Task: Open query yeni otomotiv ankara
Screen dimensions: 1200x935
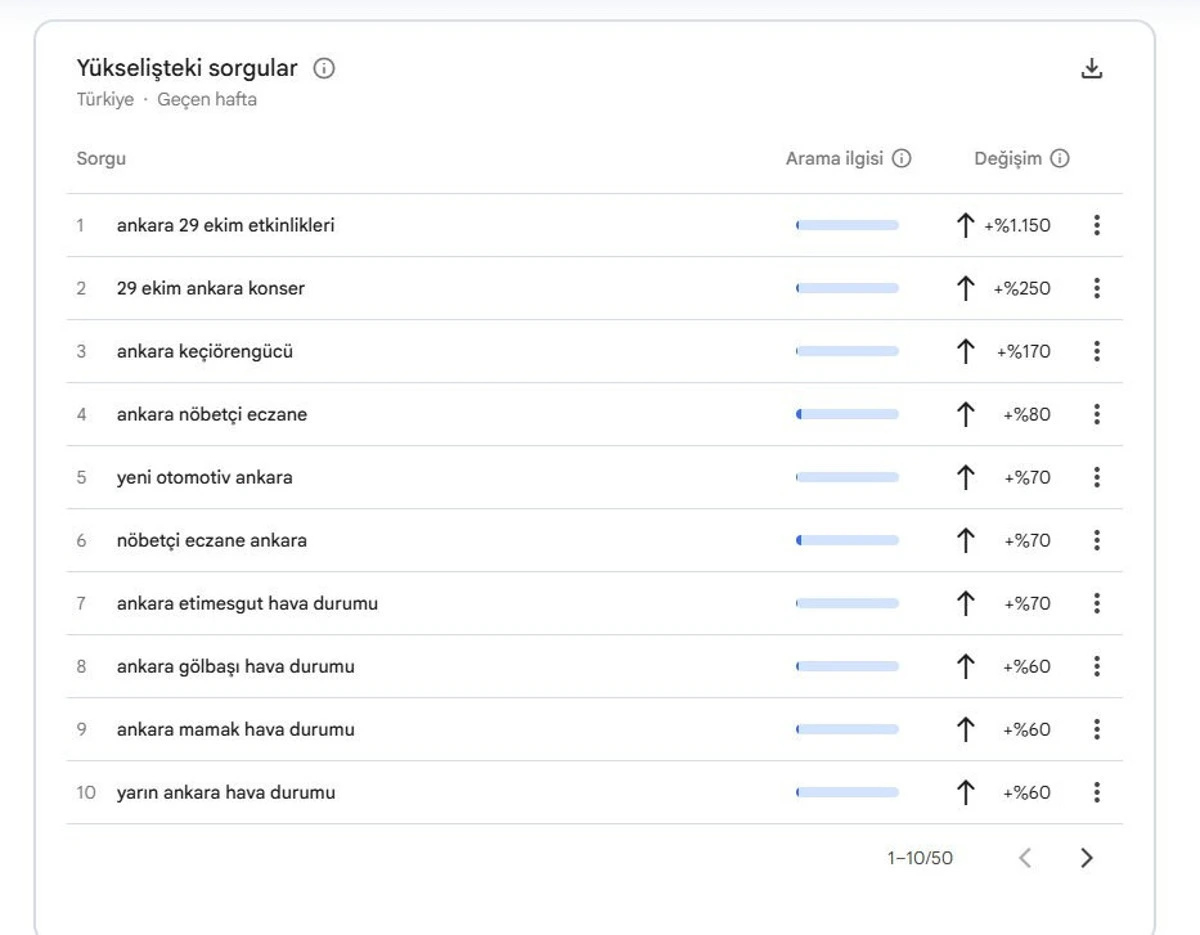Action: pyautogui.click(x=204, y=477)
